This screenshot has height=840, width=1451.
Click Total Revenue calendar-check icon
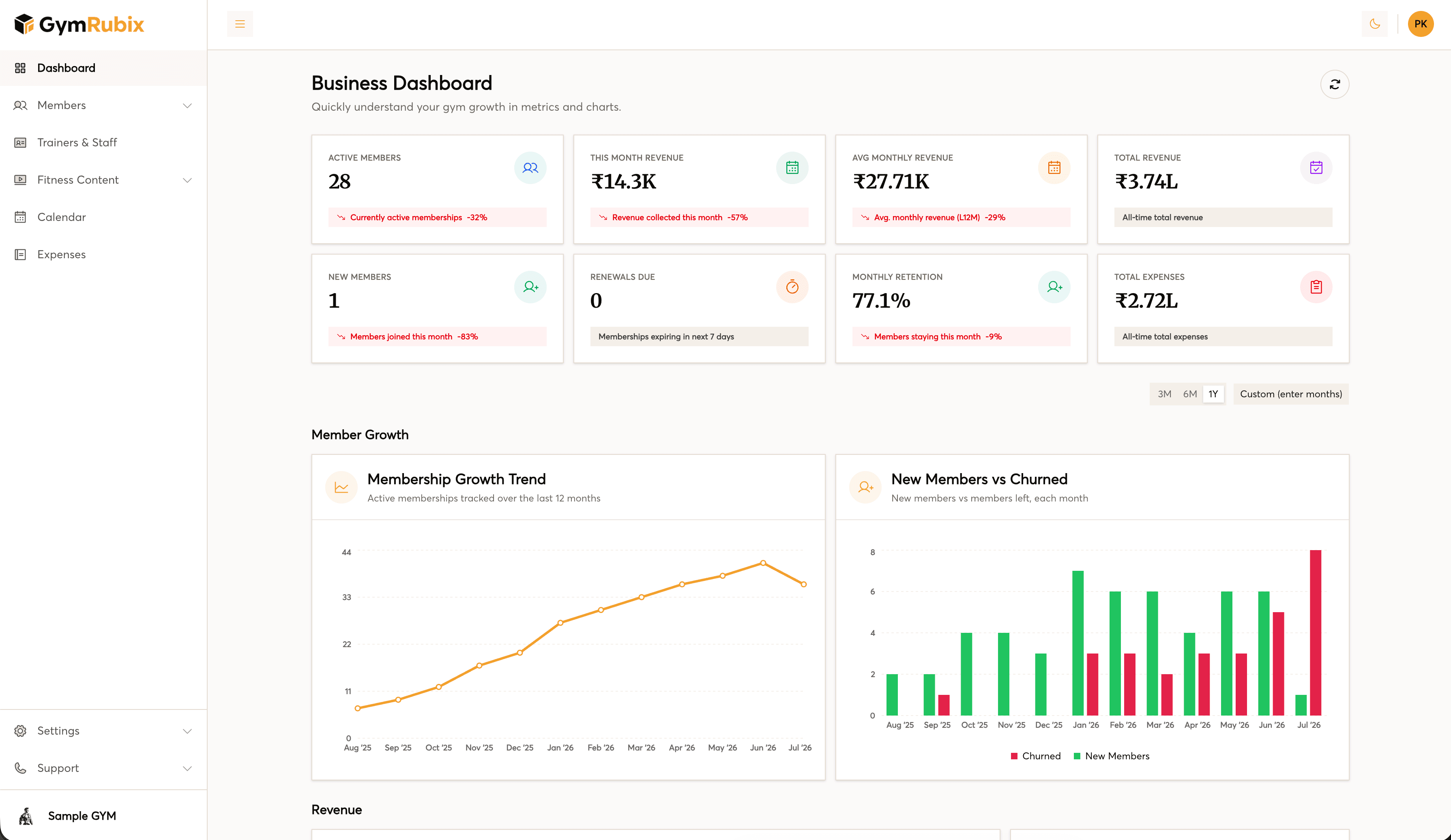coord(1316,167)
